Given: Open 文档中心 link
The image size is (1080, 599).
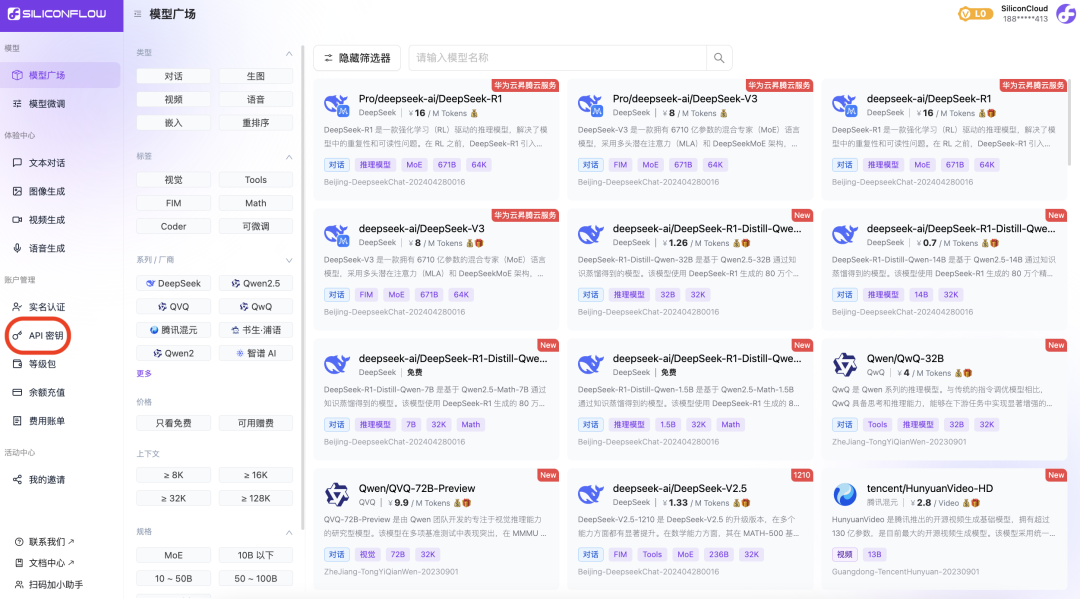Looking at the screenshot, I should pyautogui.click(x=45, y=563).
